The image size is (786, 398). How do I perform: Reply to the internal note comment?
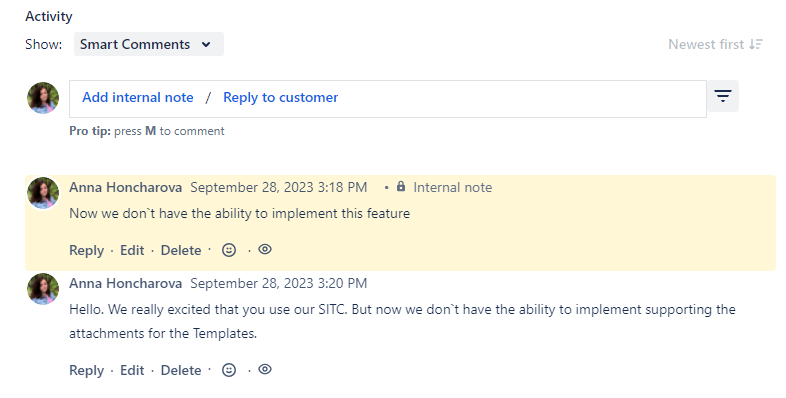(x=86, y=250)
